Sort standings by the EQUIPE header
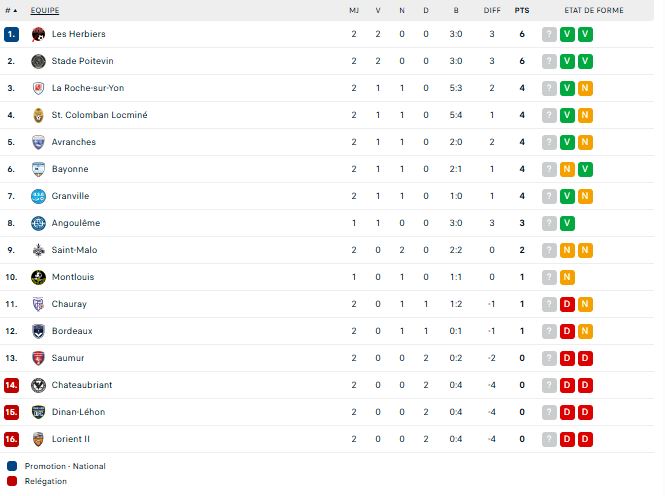 (x=45, y=11)
